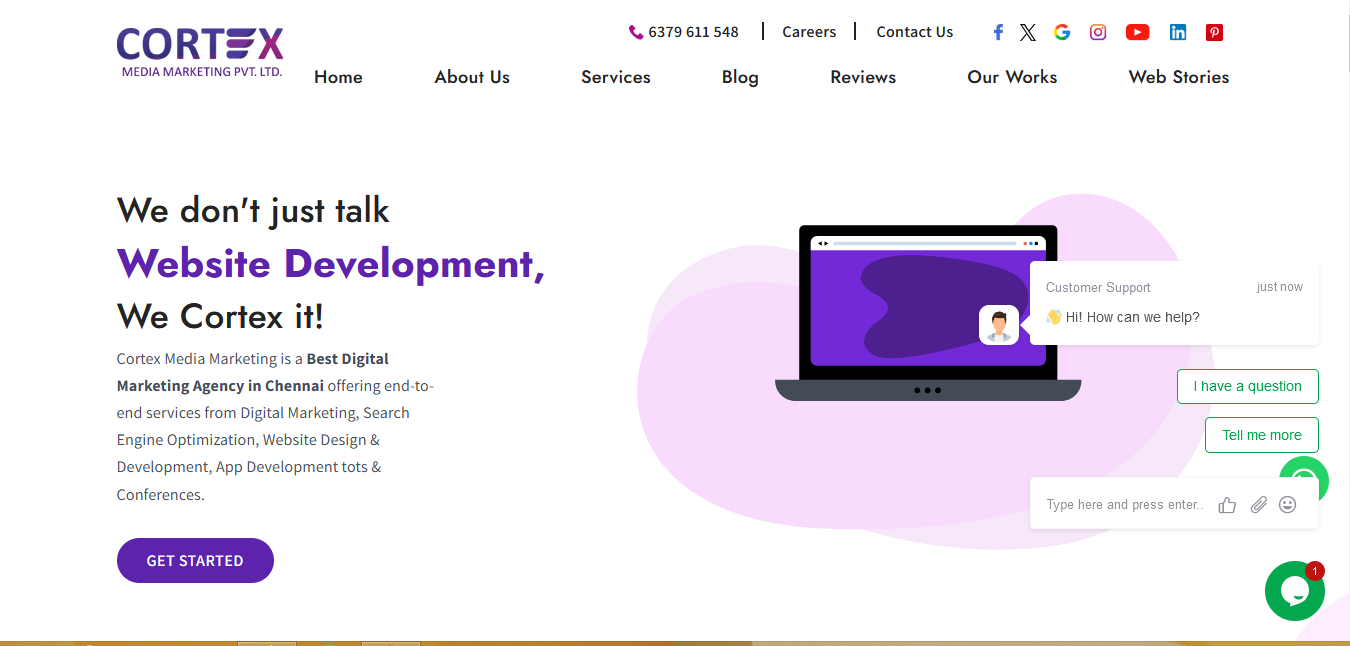The height and width of the screenshot is (646, 1350).
Task: Click the Careers link
Action: coord(809,32)
